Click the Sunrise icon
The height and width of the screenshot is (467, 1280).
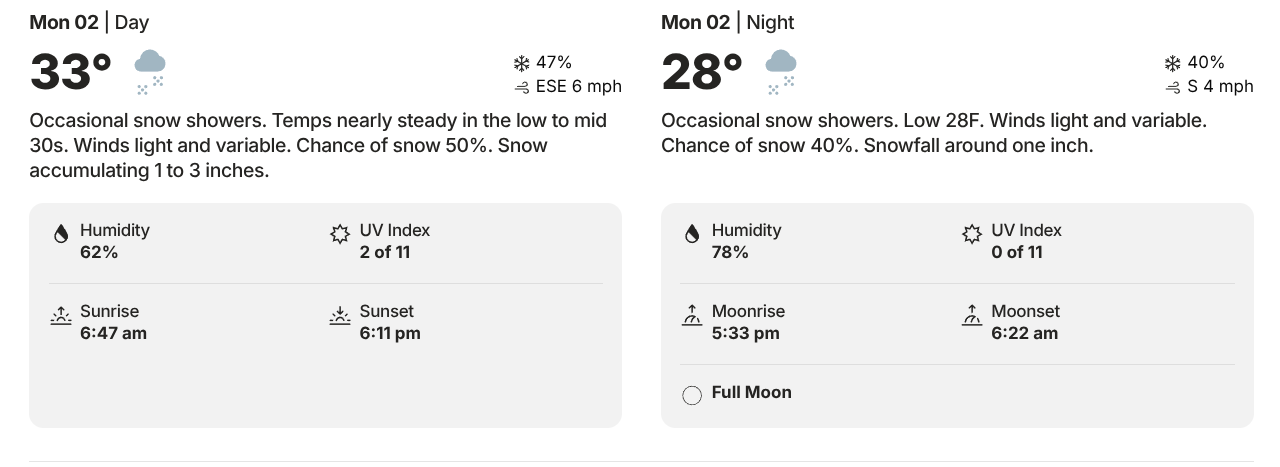(x=61, y=316)
